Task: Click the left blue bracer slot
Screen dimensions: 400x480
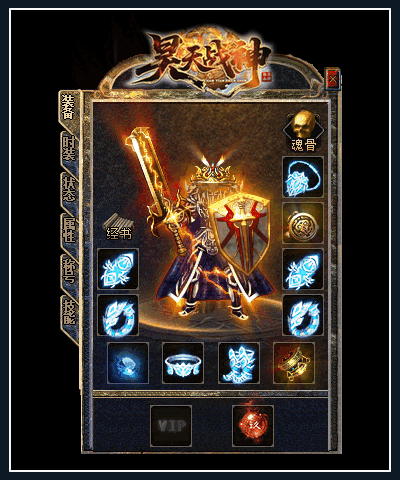Action: click(x=118, y=269)
